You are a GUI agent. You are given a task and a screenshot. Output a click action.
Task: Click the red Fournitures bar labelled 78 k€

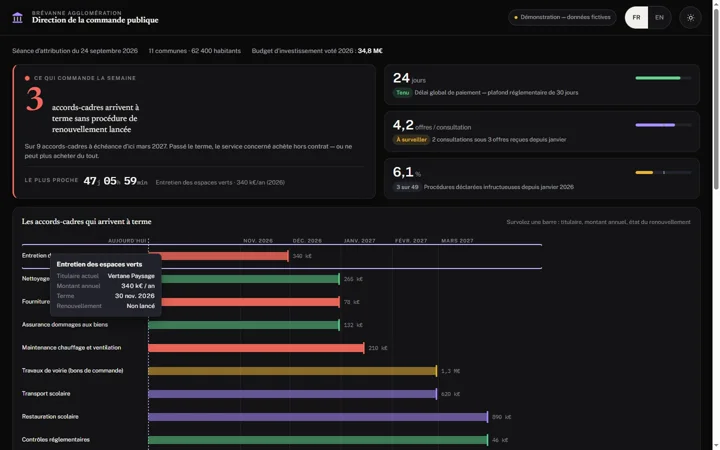tap(250, 302)
